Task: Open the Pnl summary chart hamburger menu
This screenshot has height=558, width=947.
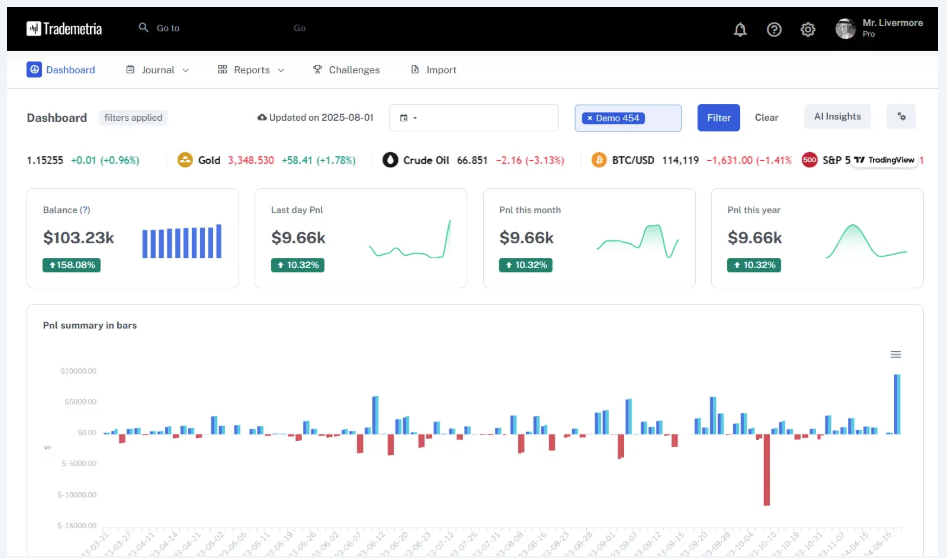Action: (x=896, y=354)
